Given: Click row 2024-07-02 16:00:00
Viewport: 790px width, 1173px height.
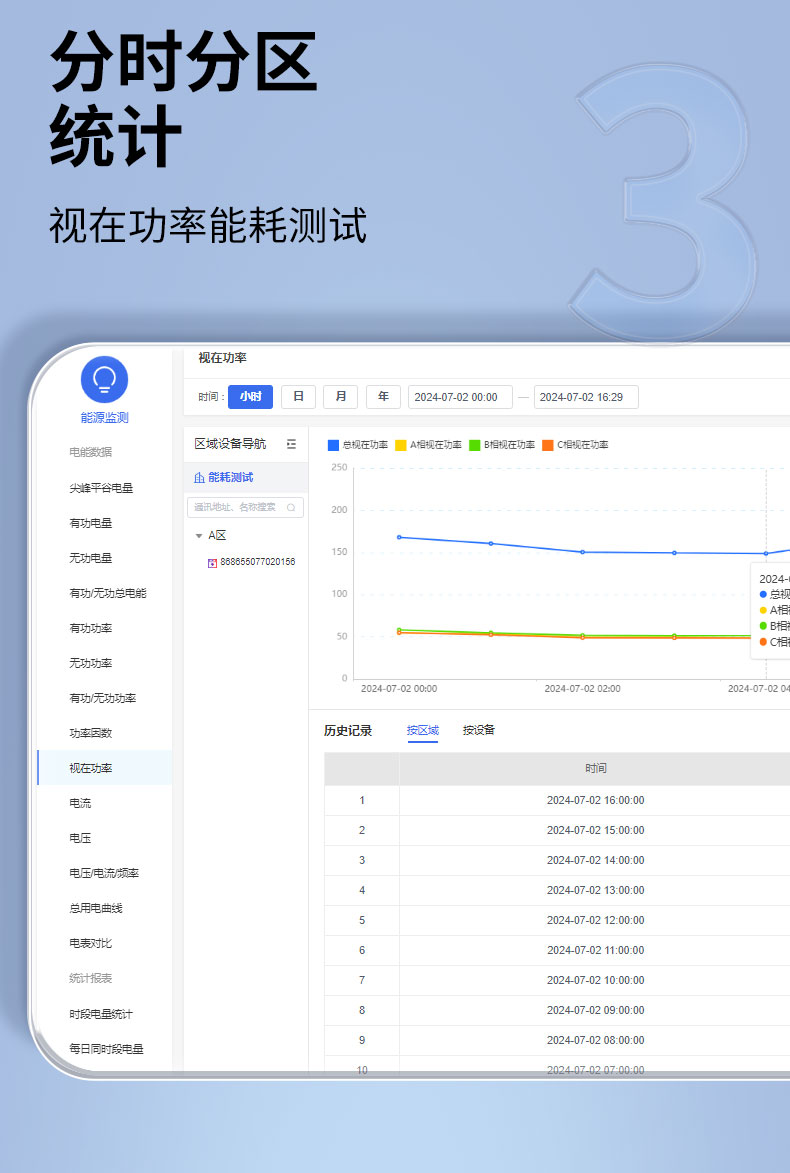Looking at the screenshot, I should click(557, 800).
